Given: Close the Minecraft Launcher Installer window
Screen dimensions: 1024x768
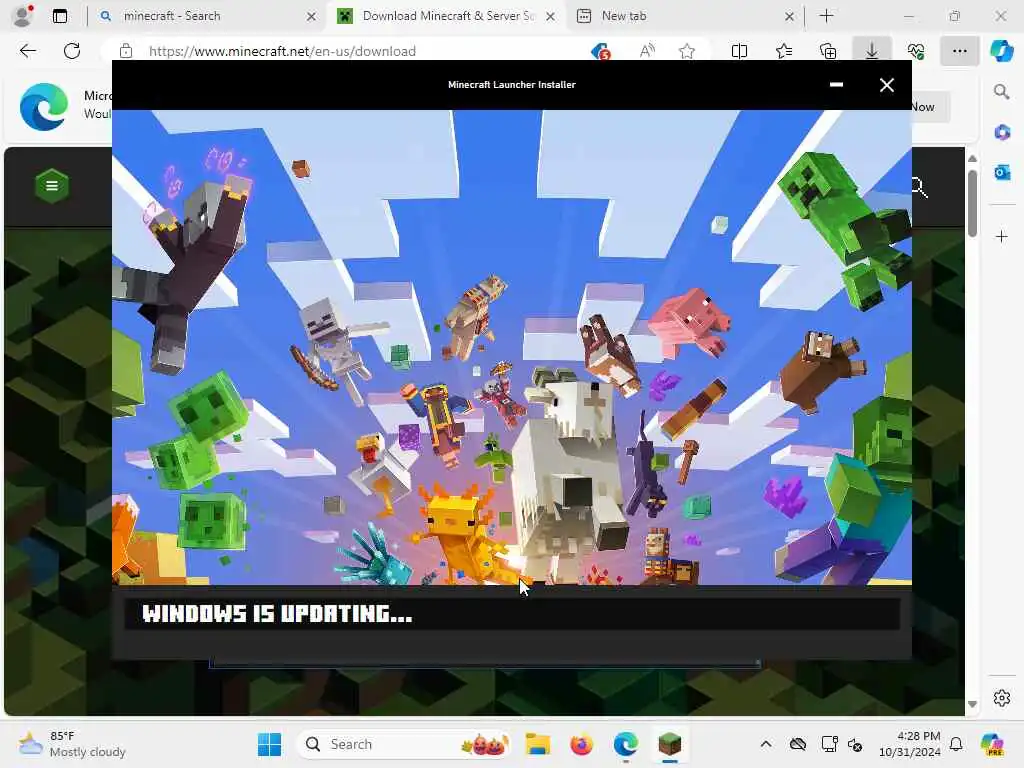Looking at the screenshot, I should (x=886, y=85).
